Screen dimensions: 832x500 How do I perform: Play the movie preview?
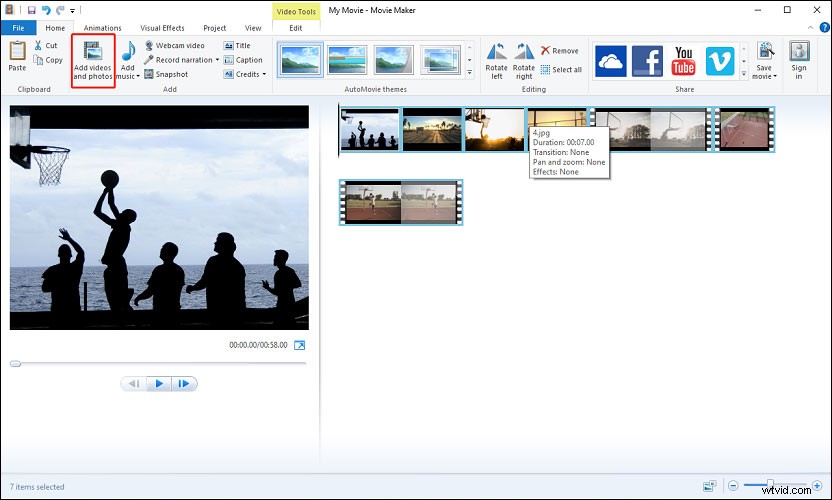point(159,383)
